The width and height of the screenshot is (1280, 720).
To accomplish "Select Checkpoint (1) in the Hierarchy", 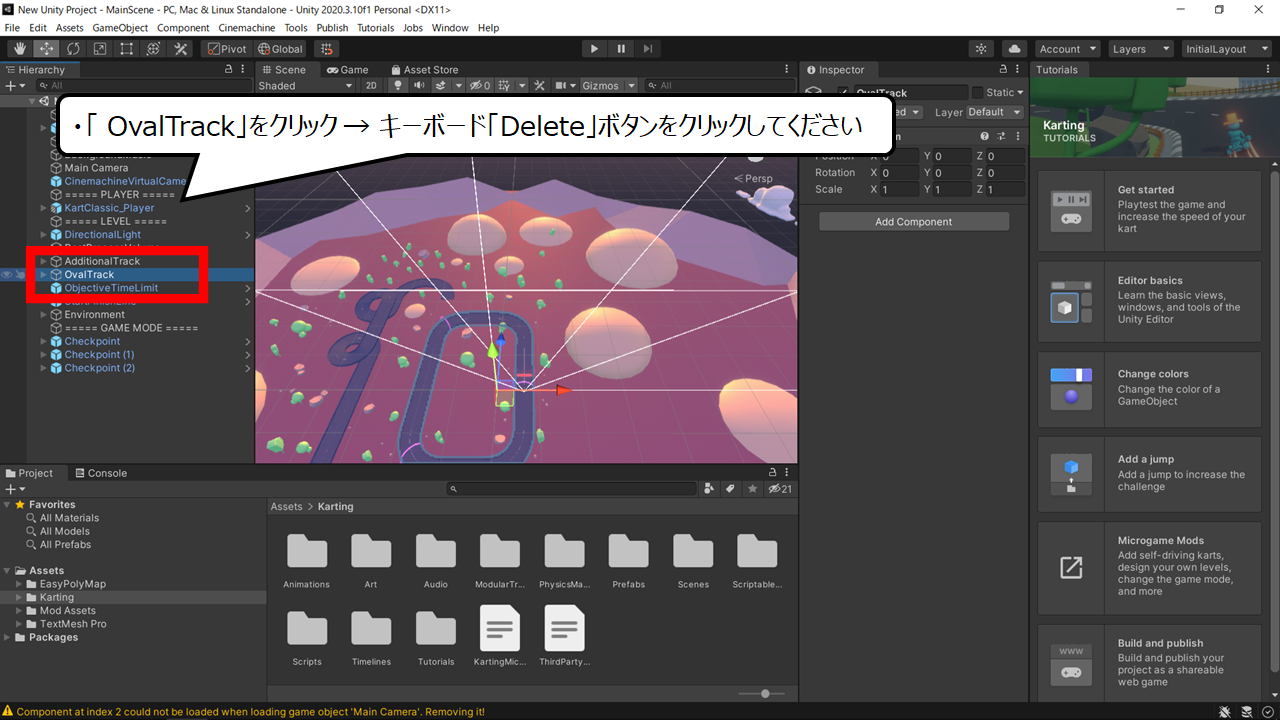I will 99,355.
